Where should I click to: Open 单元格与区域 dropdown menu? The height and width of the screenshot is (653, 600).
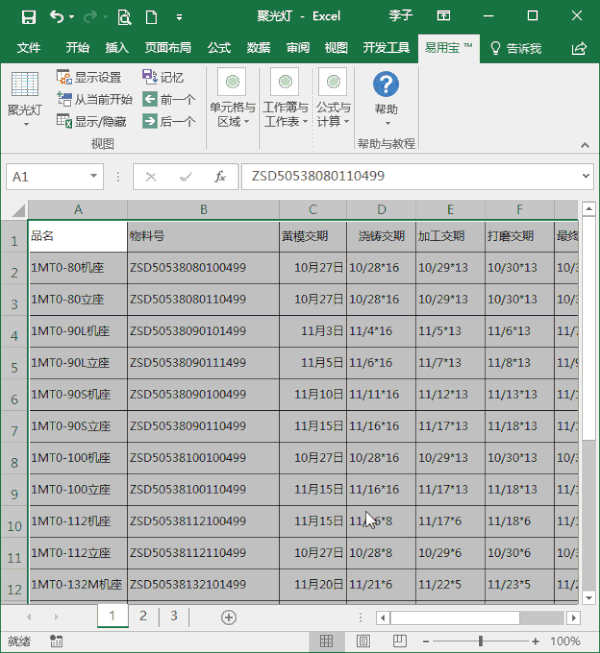pyautogui.click(x=232, y=98)
